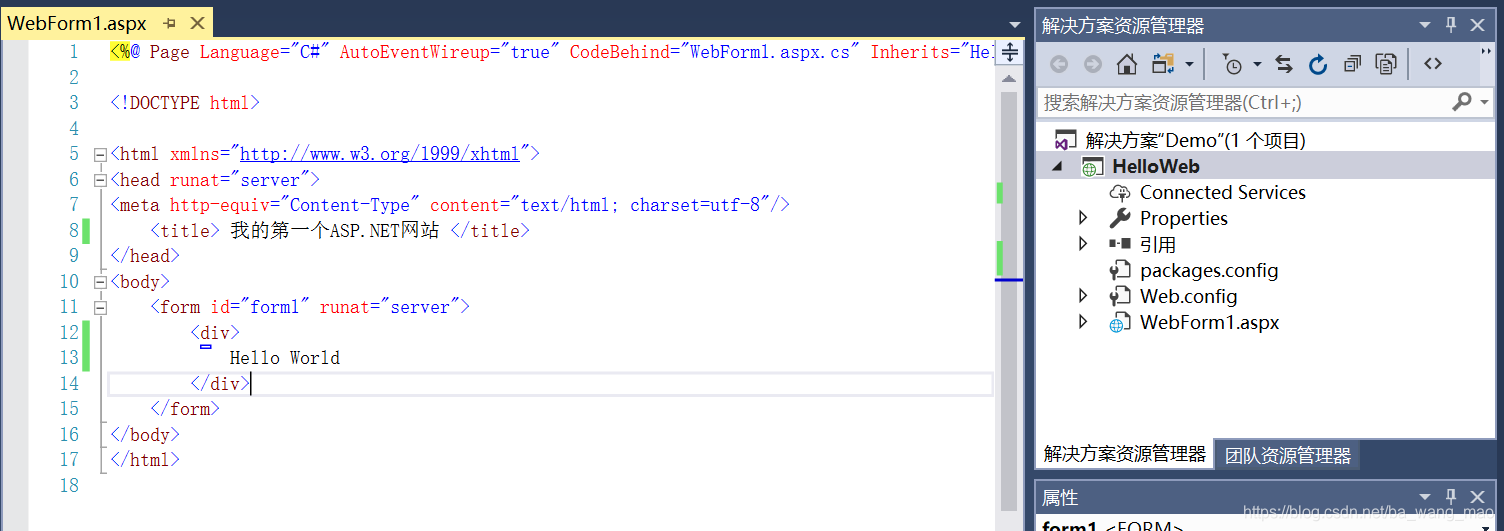Collapse All items in Solution Explorer

point(1352,64)
